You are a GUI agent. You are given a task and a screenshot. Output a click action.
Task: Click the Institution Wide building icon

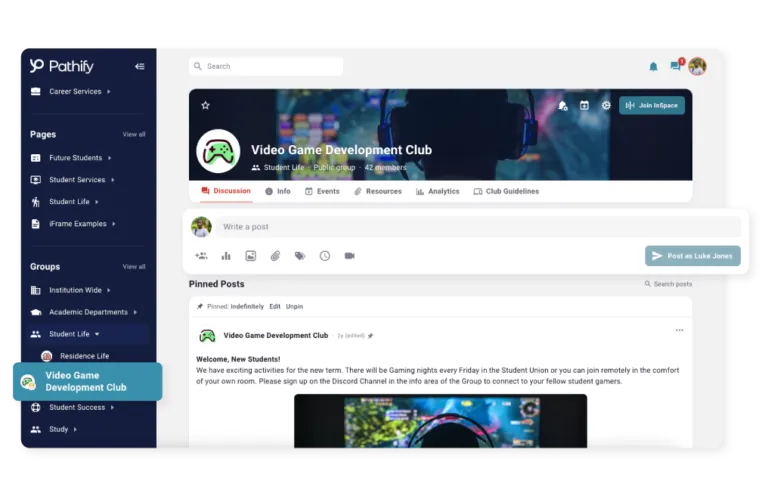pos(36,290)
